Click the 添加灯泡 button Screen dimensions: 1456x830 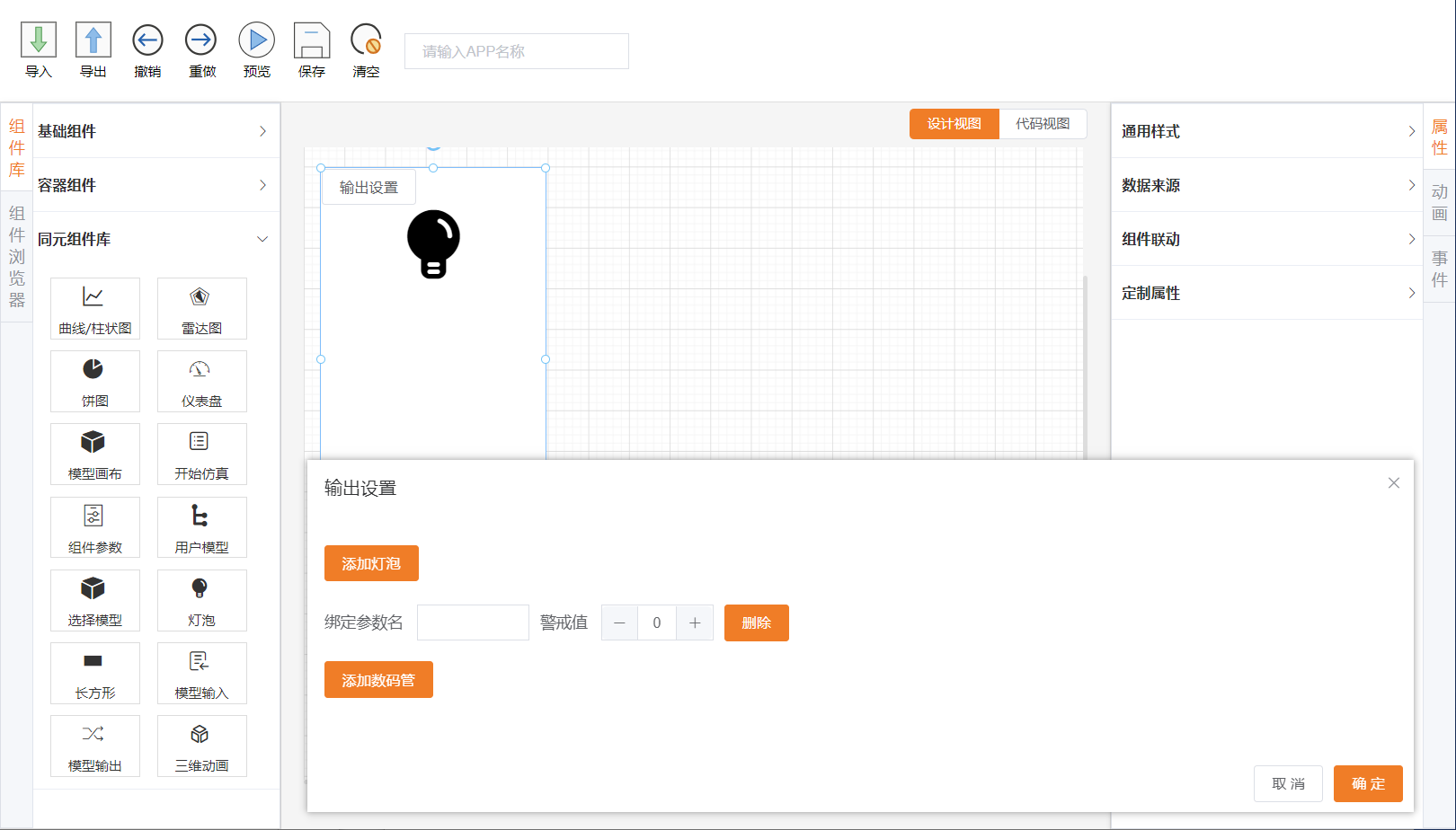tap(371, 563)
